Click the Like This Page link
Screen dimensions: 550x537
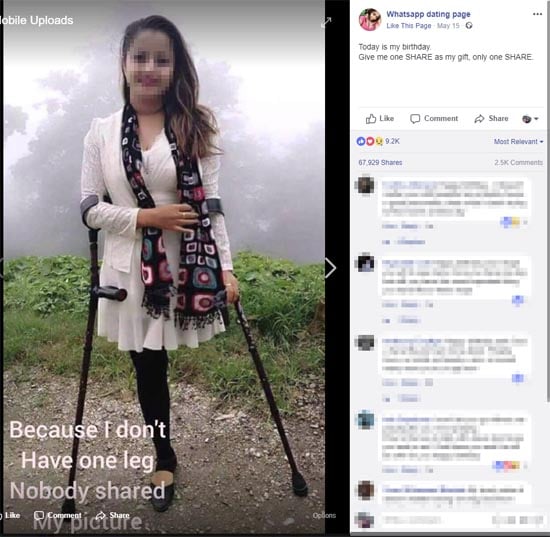pos(409,26)
